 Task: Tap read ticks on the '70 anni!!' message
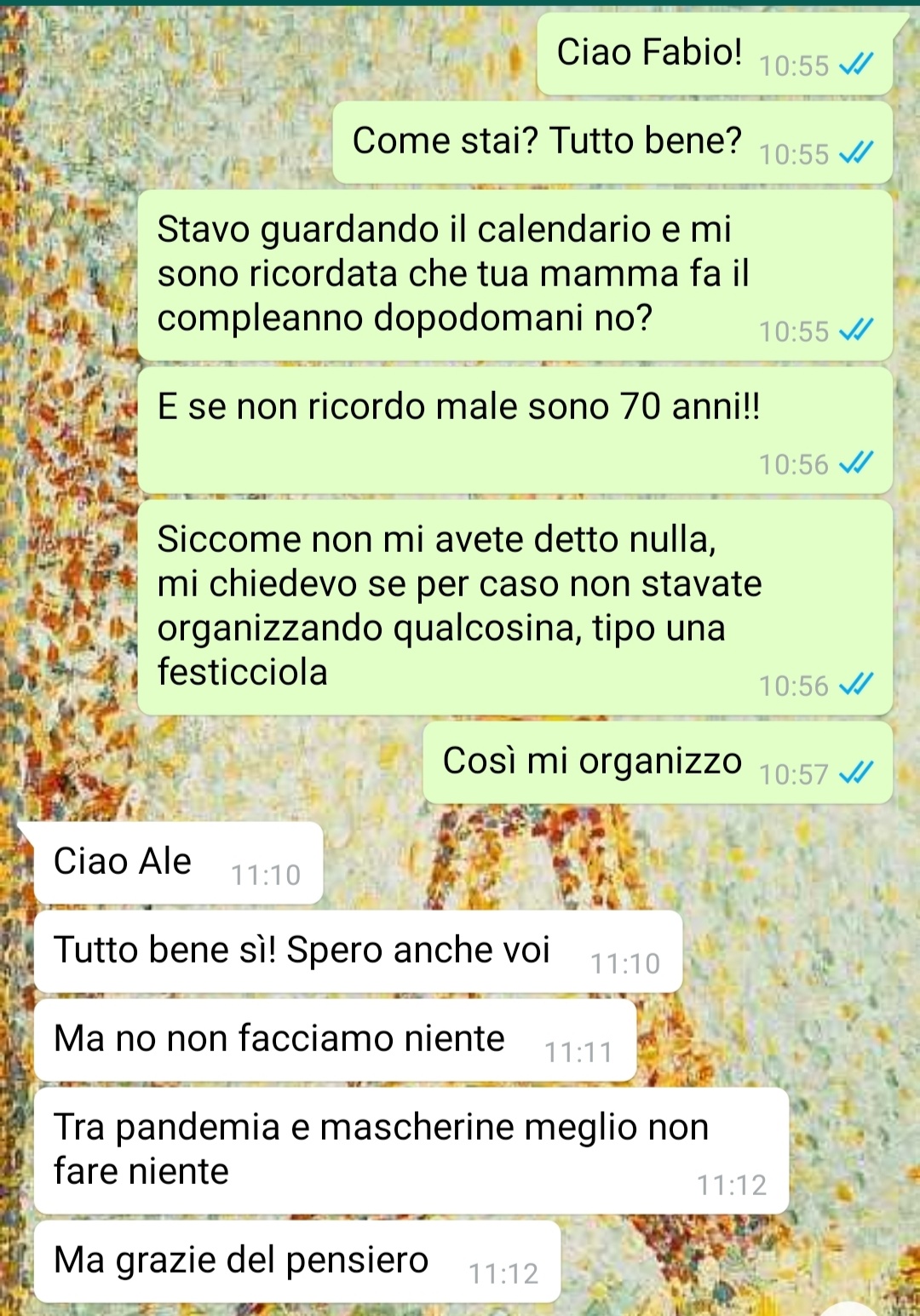pyautogui.click(x=856, y=463)
